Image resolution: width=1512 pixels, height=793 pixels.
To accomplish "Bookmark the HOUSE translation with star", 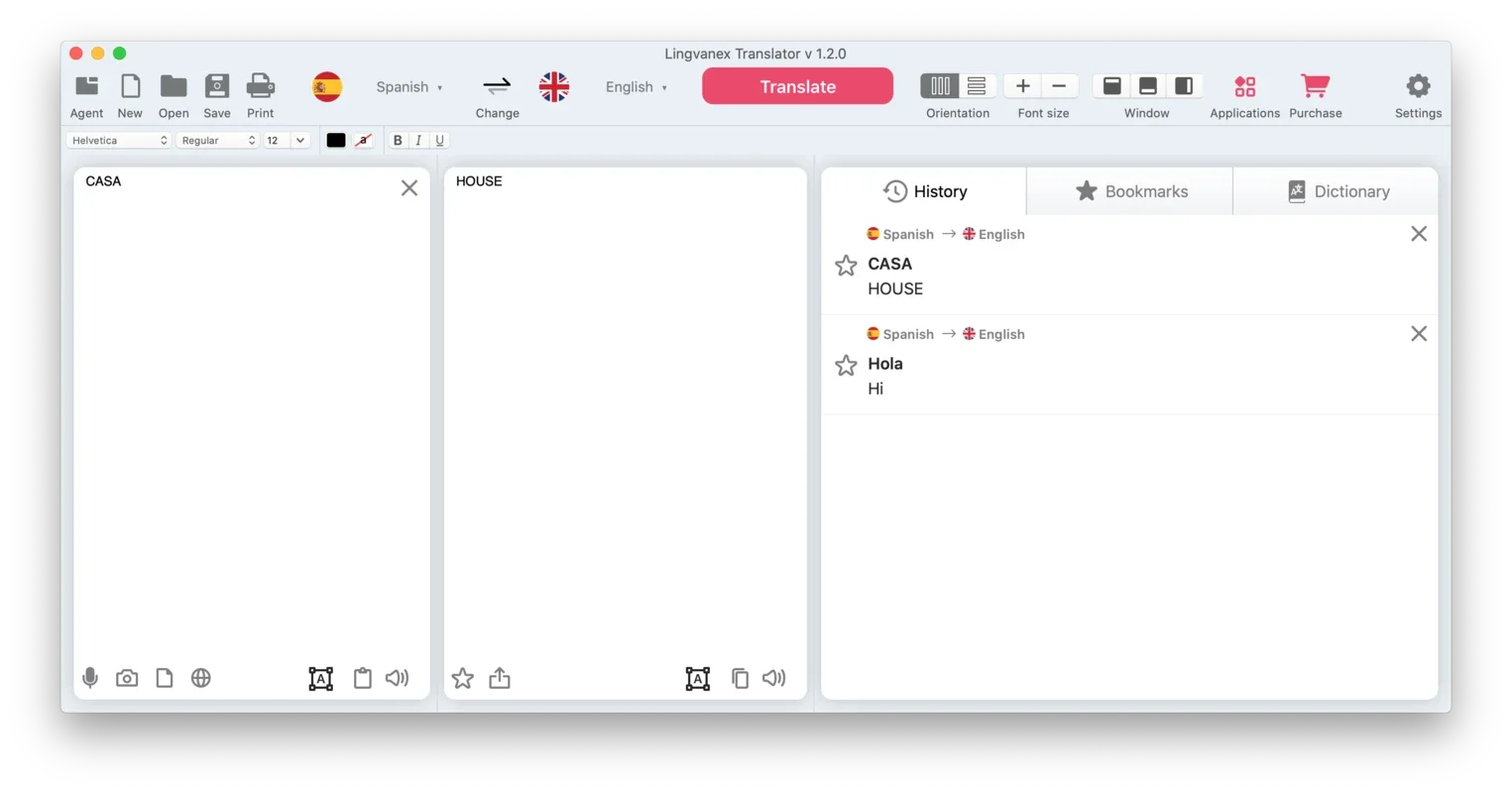I will click(463, 678).
